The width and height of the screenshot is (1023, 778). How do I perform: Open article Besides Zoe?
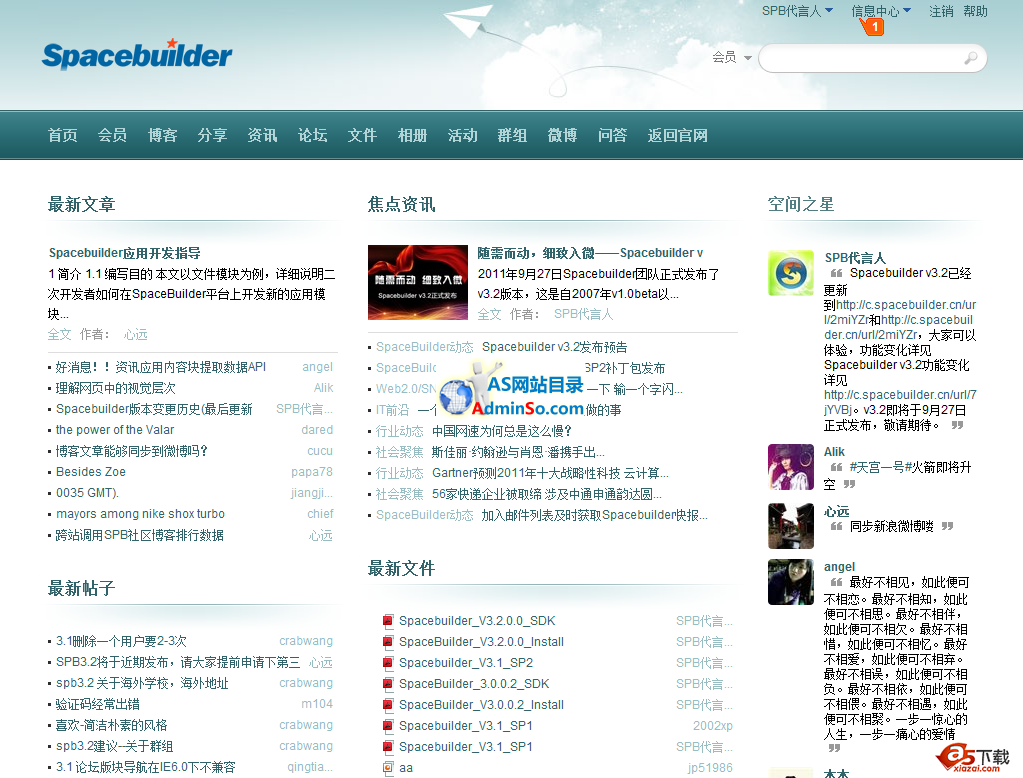(x=91, y=472)
